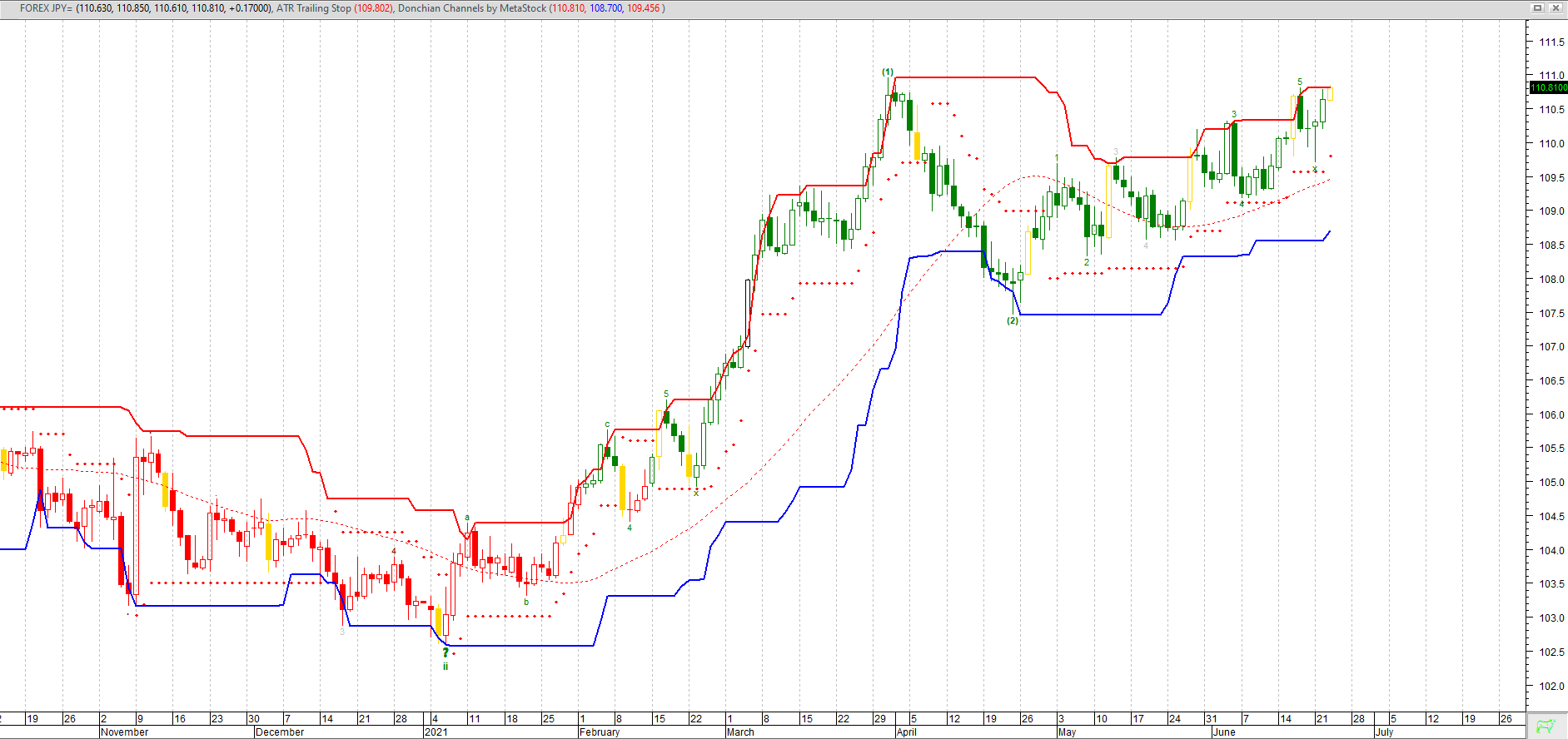Click the Donchian lower value 108.700
Viewport: 1568px width, 739px height.
click(606, 8)
